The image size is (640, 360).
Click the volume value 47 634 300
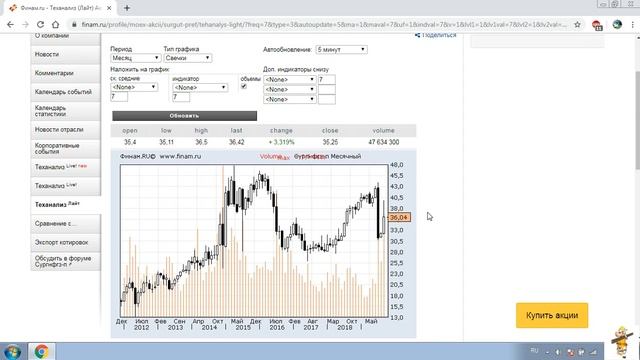pos(383,142)
